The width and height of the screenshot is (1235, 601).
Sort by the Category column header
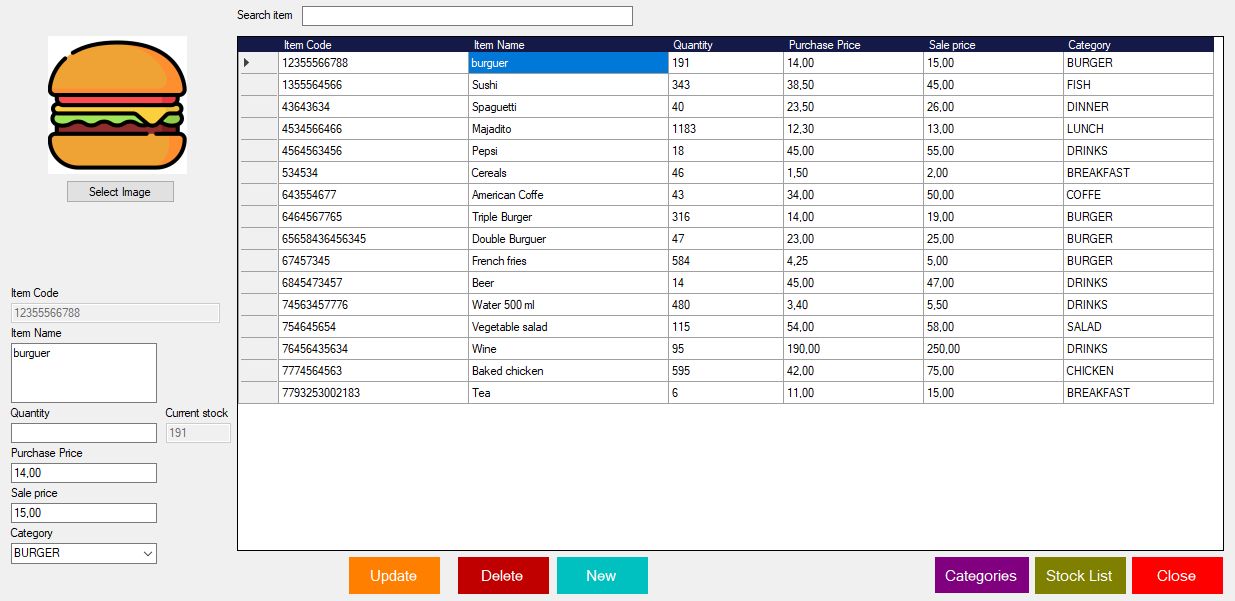pos(1138,45)
